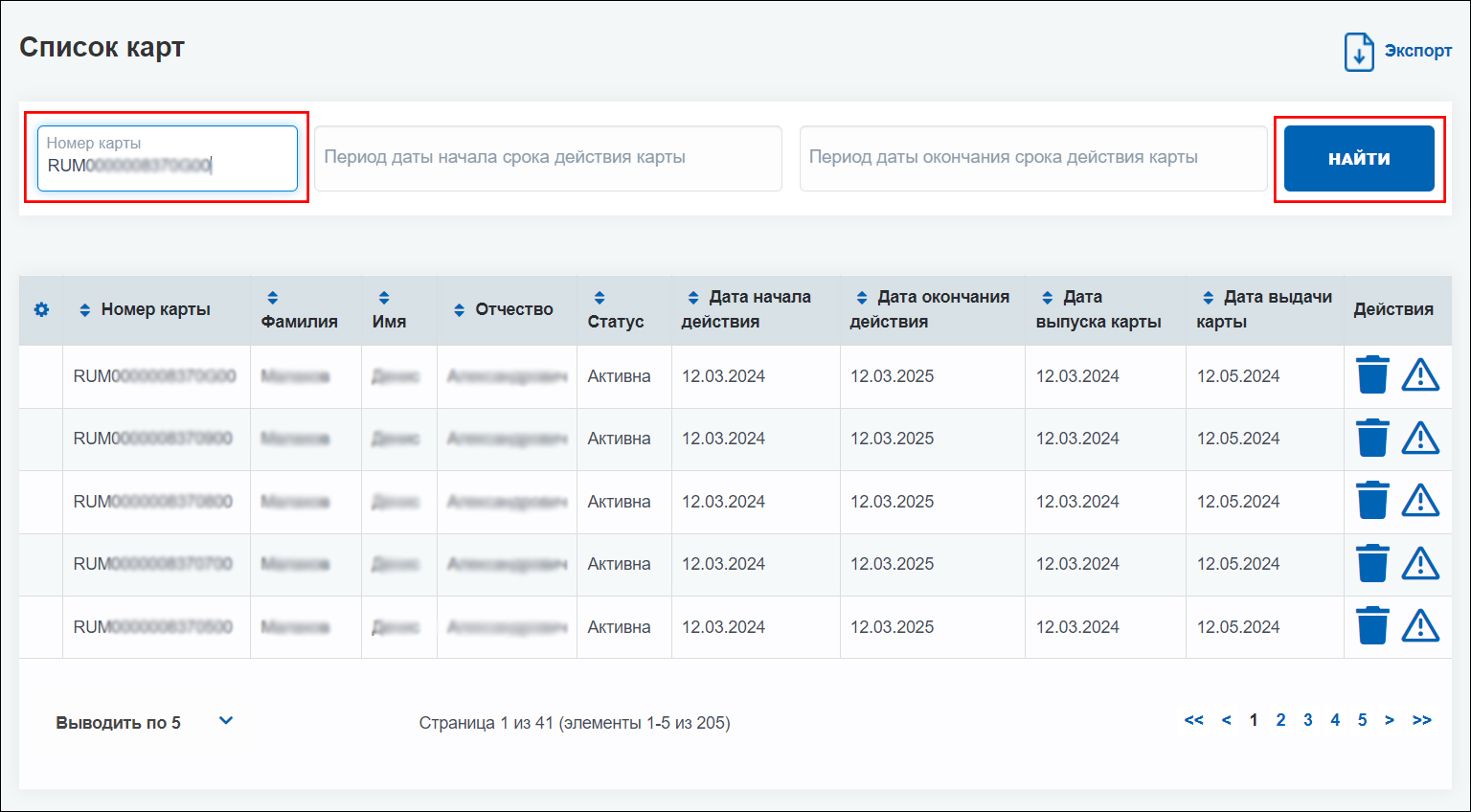The width and height of the screenshot is (1471, 812).
Task: Go to page 3 in pagination
Action: pos(1307,720)
